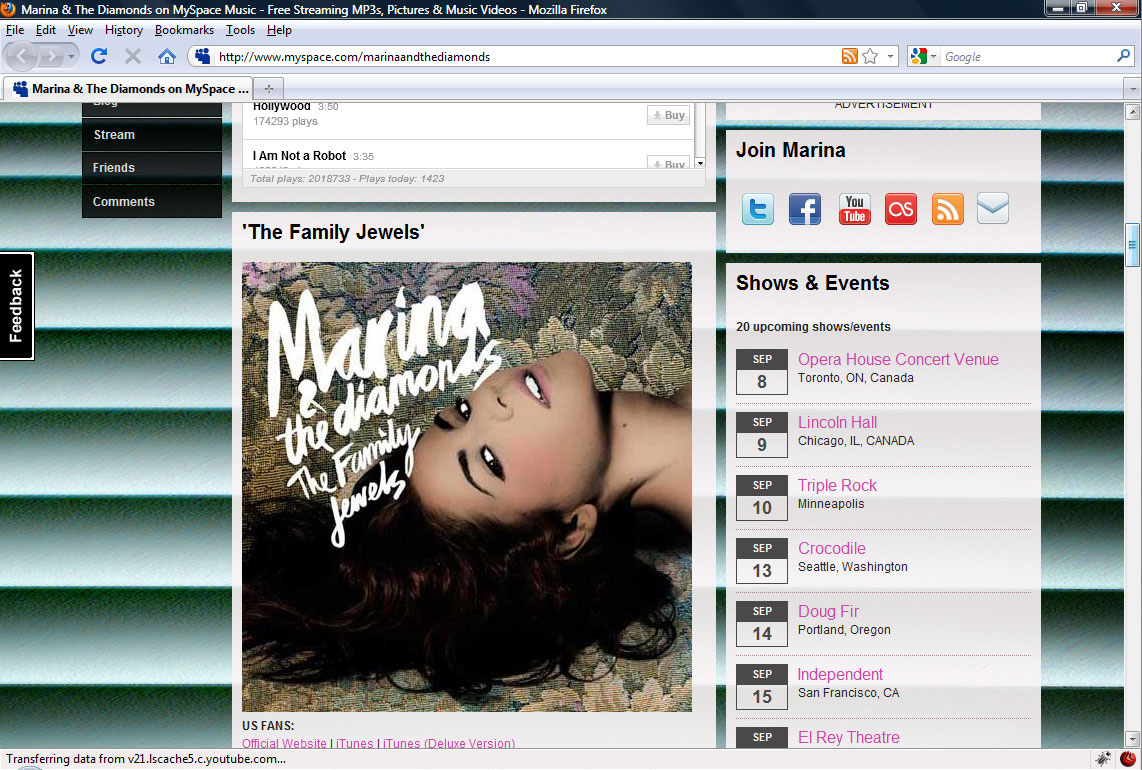This screenshot has width=1142, height=770.
Task: Click the page scrollbar down arrow
Action: 1132,739
